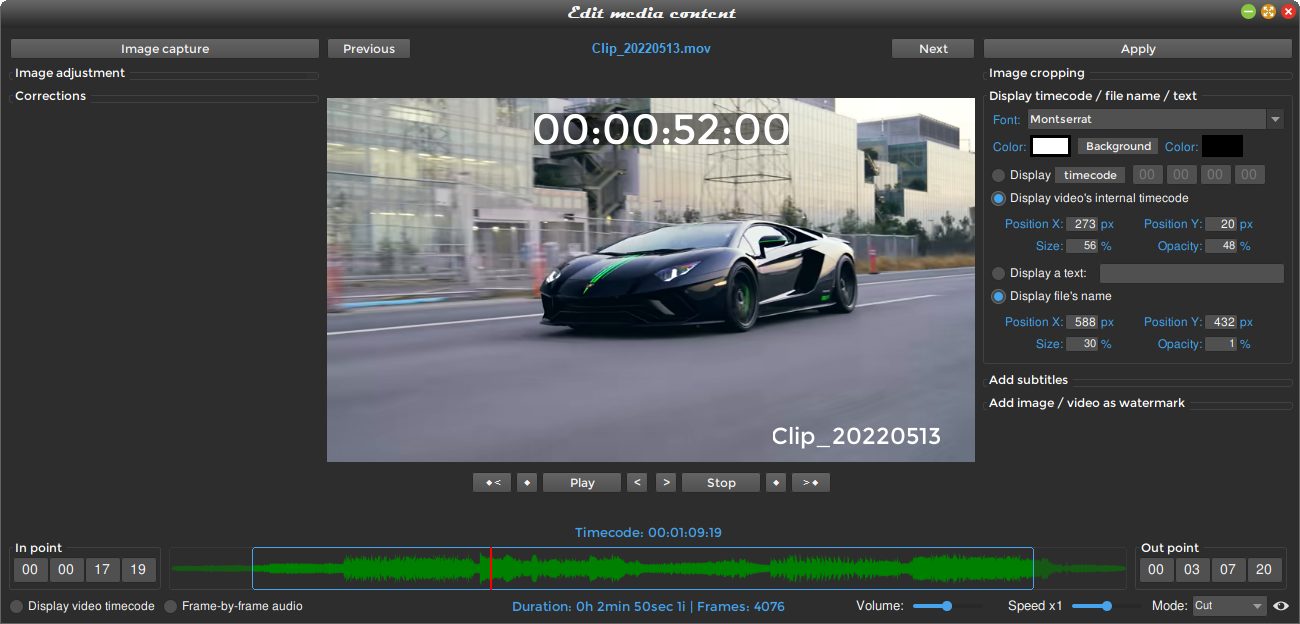Step forward one frame
The width and height of the screenshot is (1300, 624).
click(x=665, y=482)
